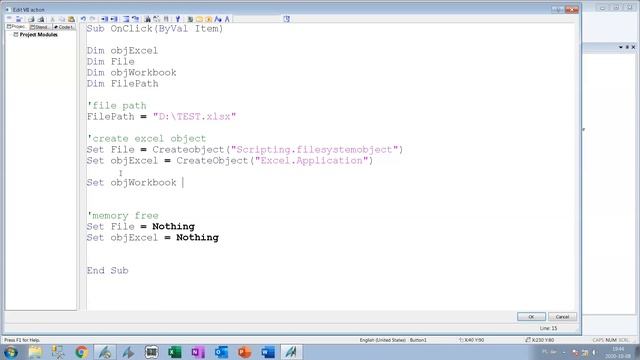Click 'English (United States)' in the status bar
Viewport: 640px width, 360px height.
(382, 340)
